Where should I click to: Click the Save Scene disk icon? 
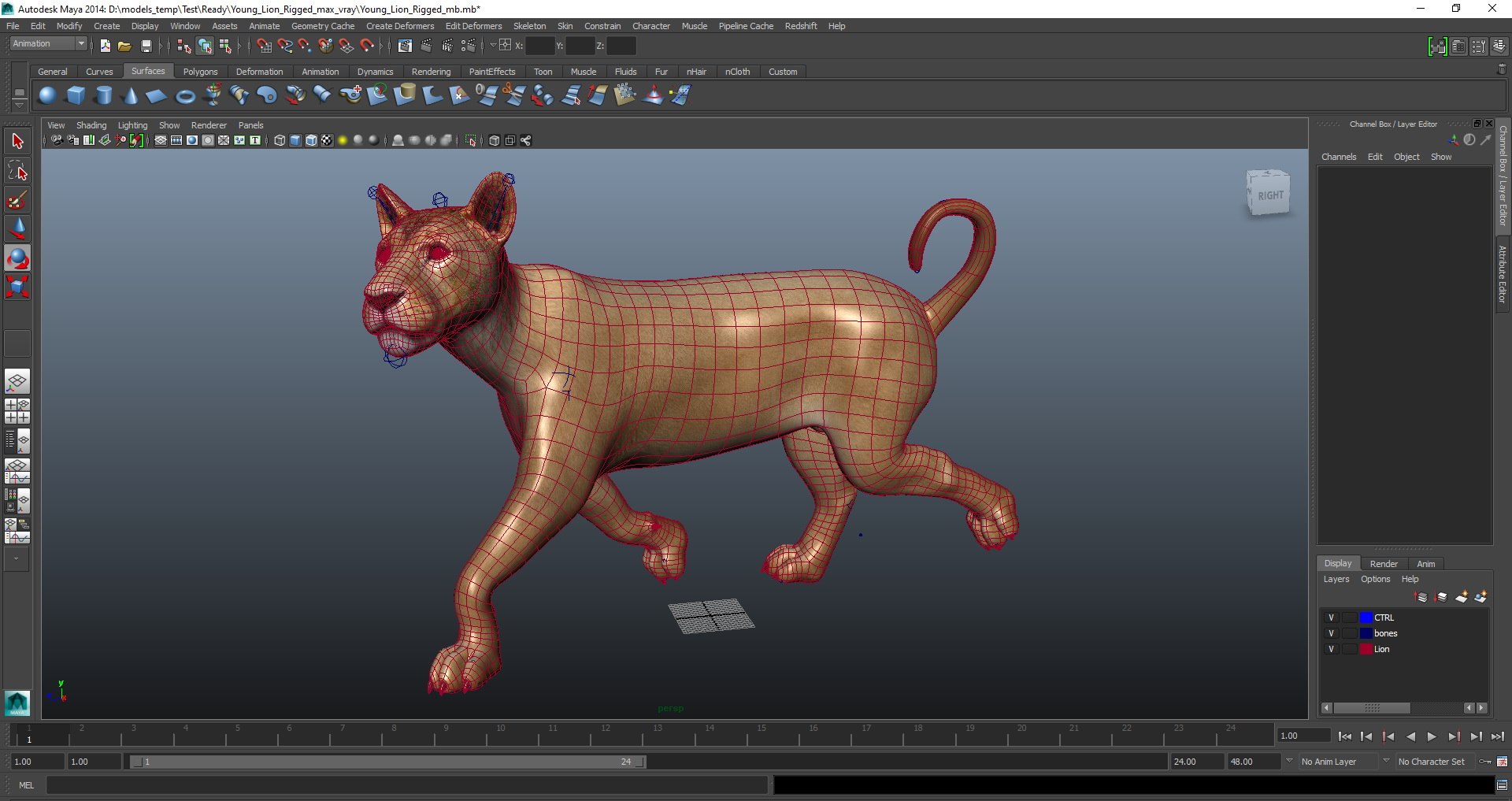[146, 46]
